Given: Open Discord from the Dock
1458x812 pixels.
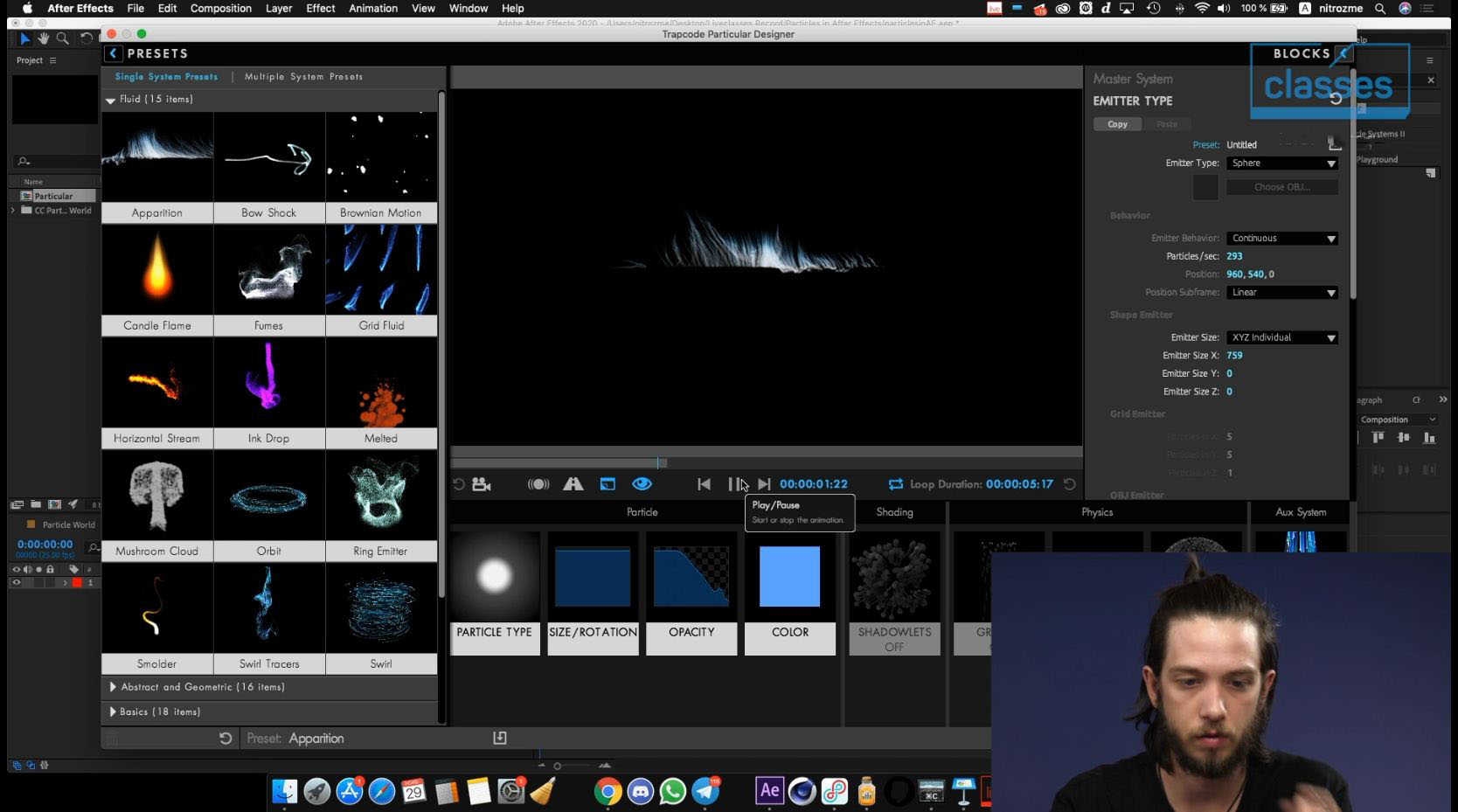Looking at the screenshot, I should [640, 791].
